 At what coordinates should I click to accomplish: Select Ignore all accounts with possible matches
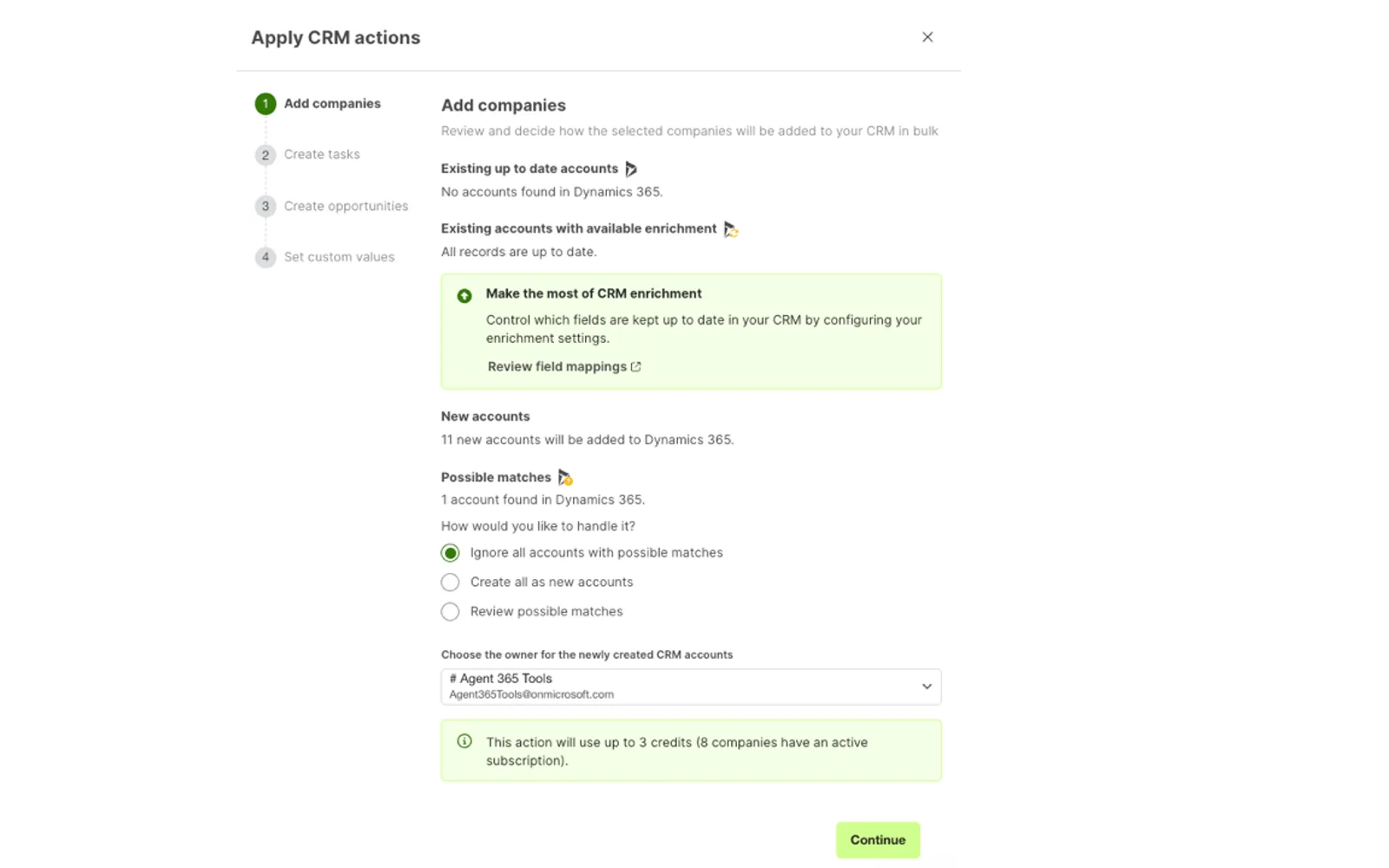(450, 553)
